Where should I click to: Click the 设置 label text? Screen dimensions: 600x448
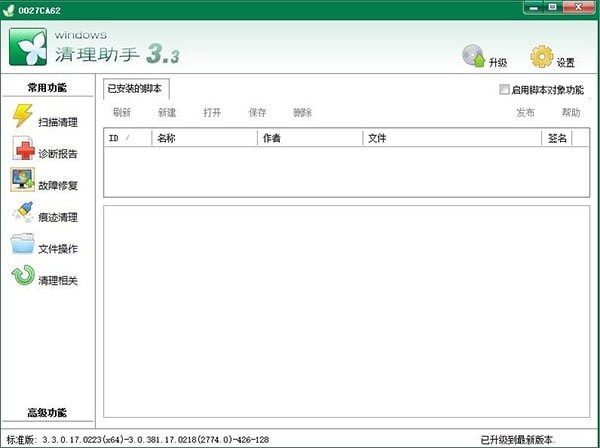click(566, 62)
